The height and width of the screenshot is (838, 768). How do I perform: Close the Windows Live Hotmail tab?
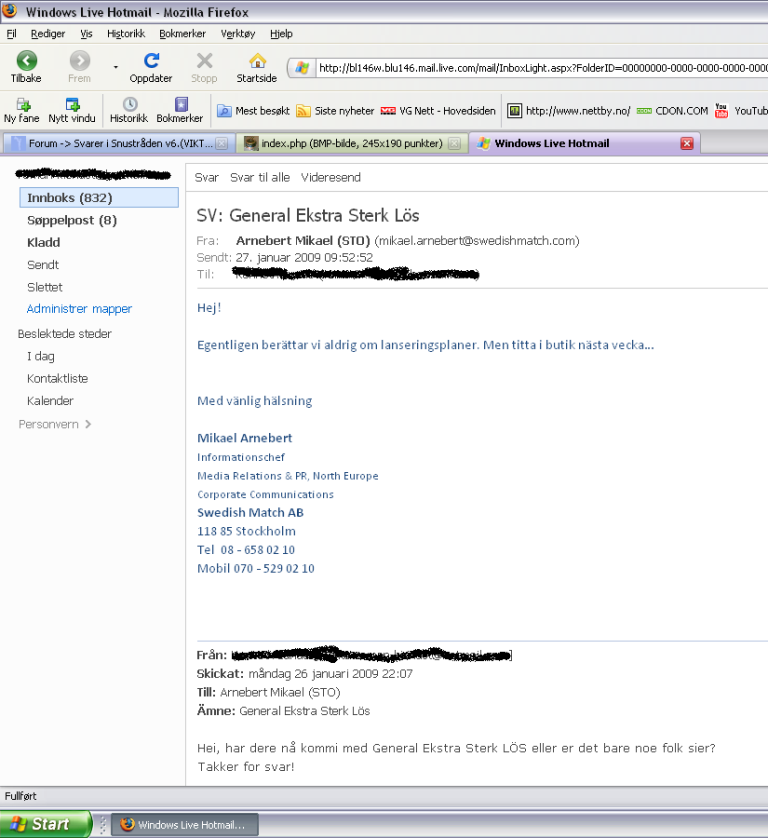click(687, 143)
